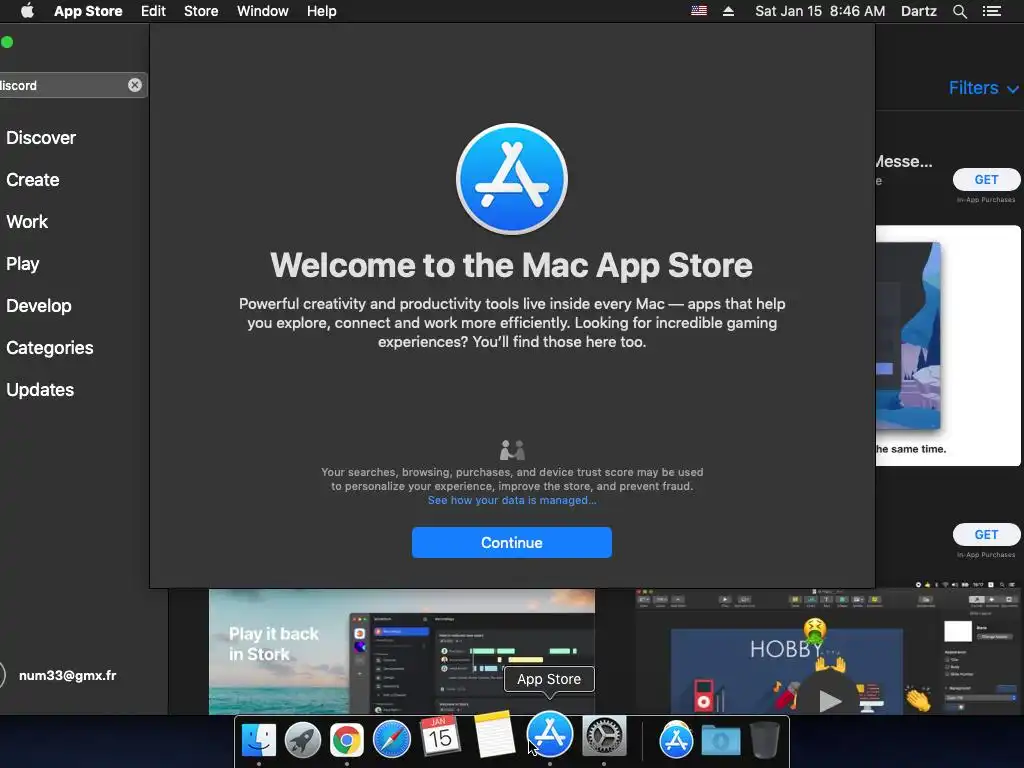Image resolution: width=1024 pixels, height=768 pixels.
Task: Click the lower GET button above In-App Purchases
Action: (986, 535)
